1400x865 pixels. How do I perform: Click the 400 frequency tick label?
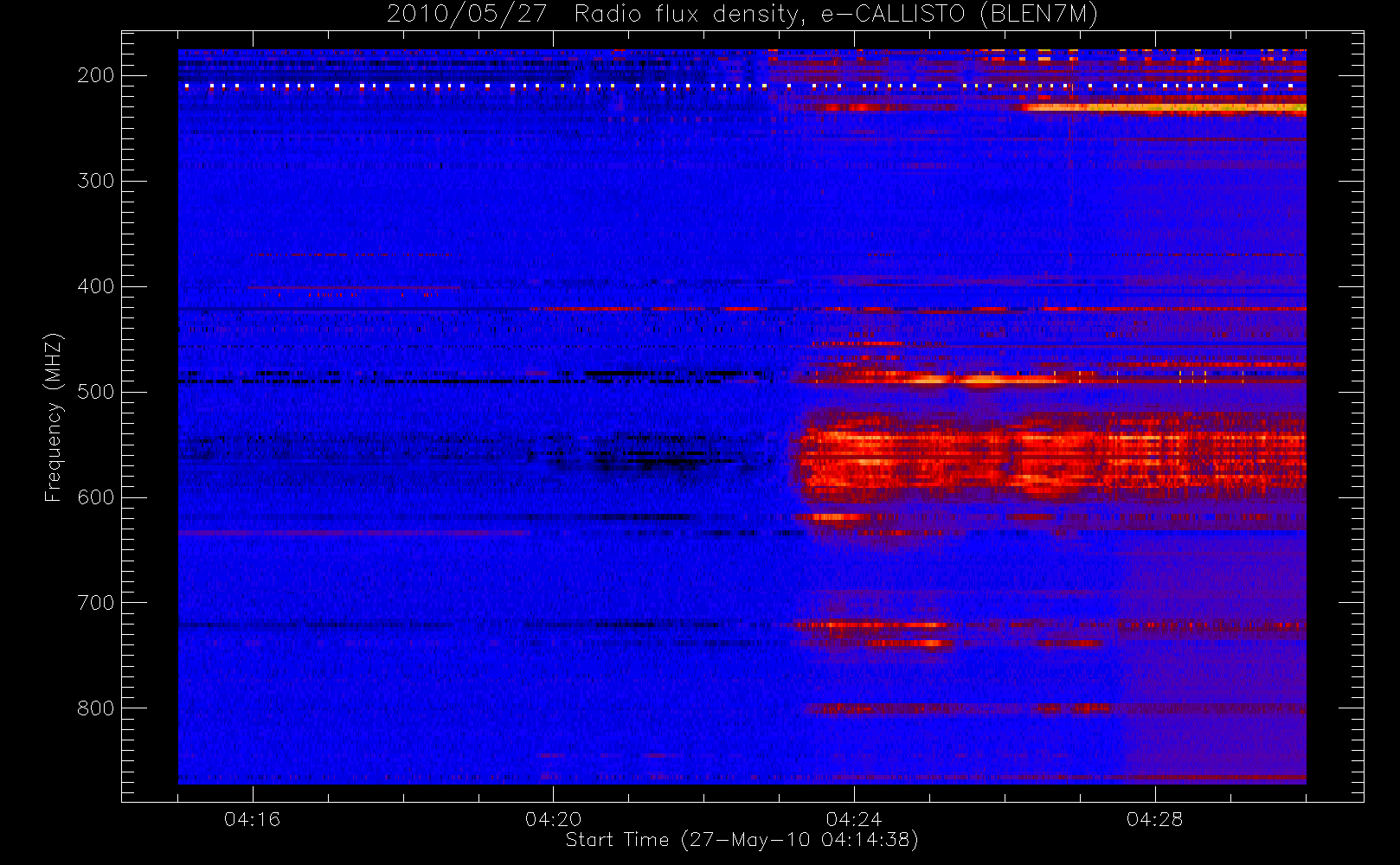pyautogui.click(x=96, y=286)
